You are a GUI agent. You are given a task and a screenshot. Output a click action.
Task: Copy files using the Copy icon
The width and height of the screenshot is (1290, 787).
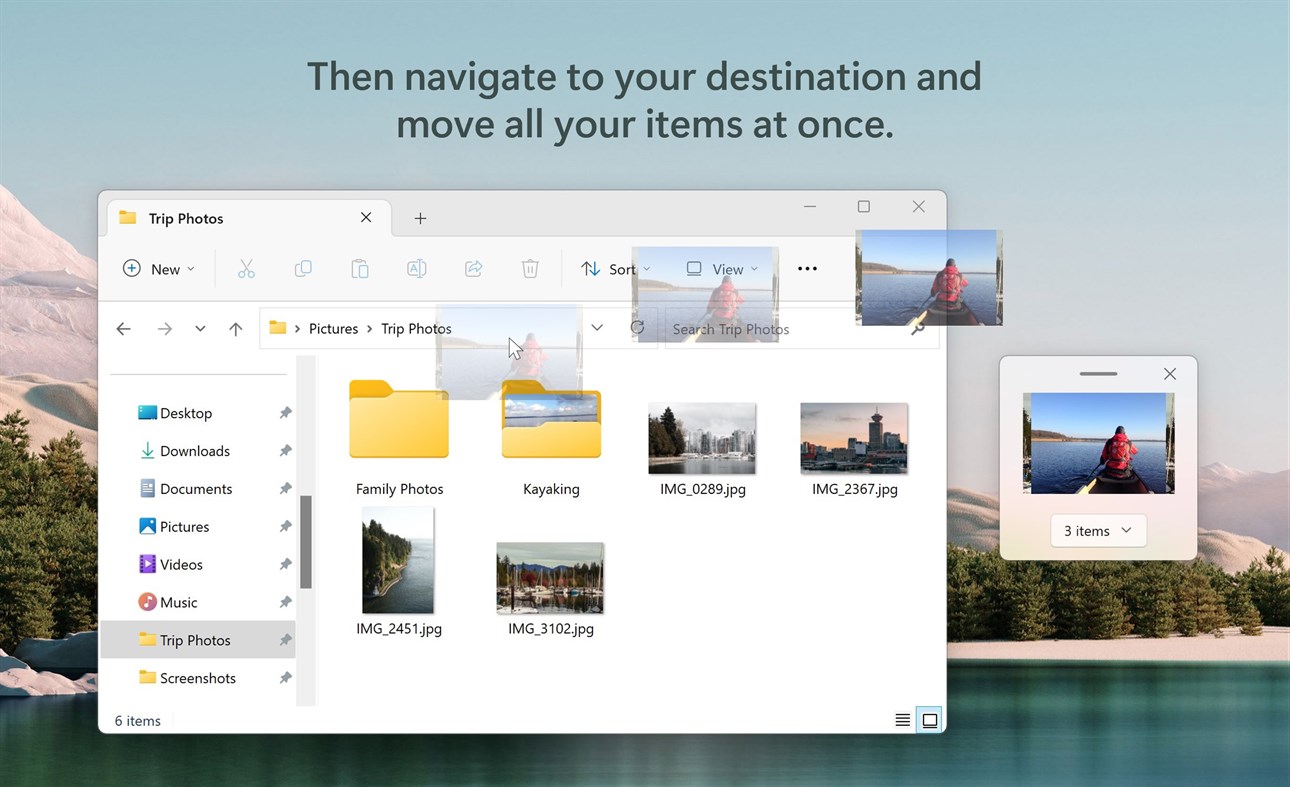303,268
